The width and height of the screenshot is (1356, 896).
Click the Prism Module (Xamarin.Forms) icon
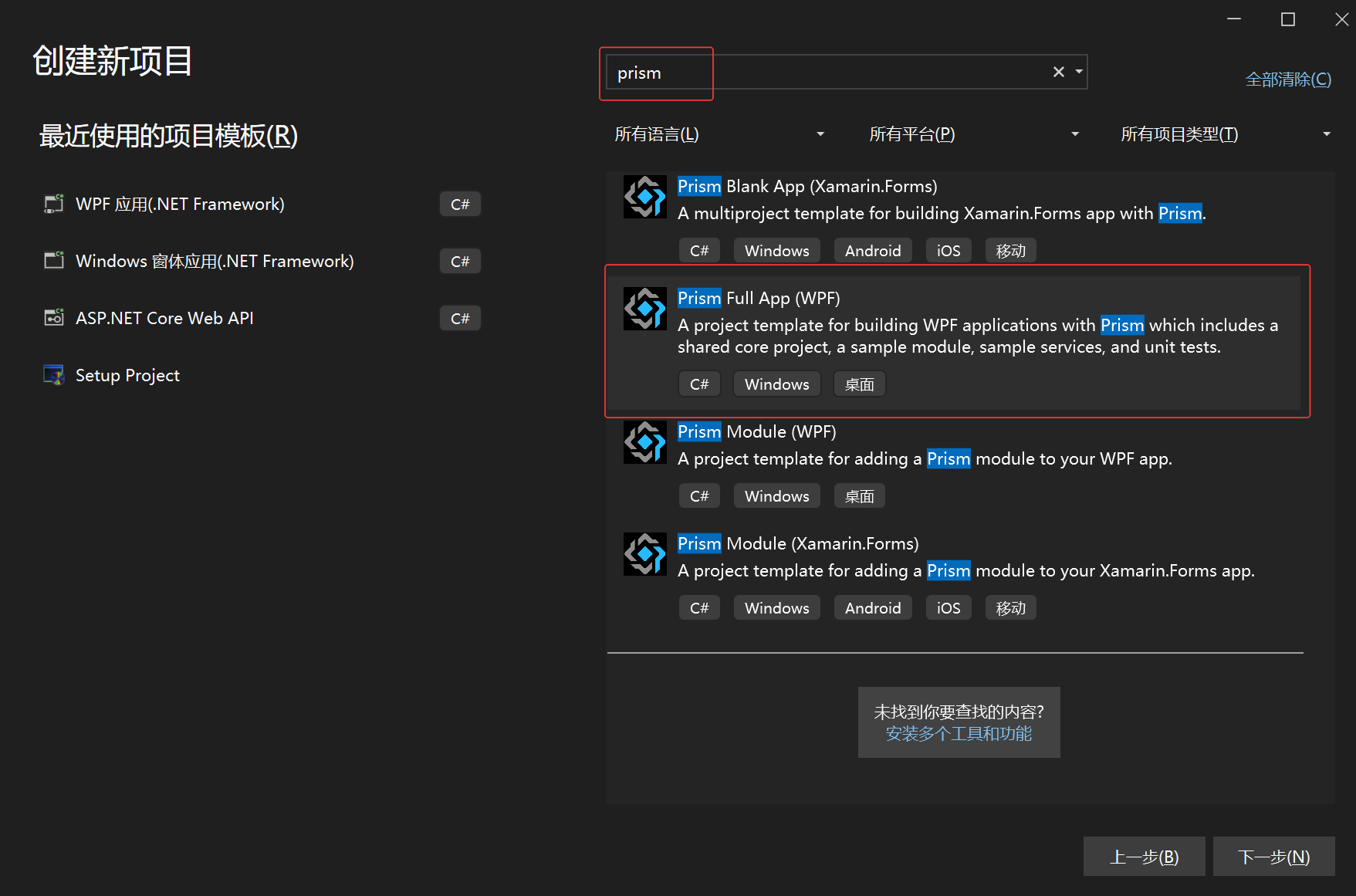tap(644, 554)
